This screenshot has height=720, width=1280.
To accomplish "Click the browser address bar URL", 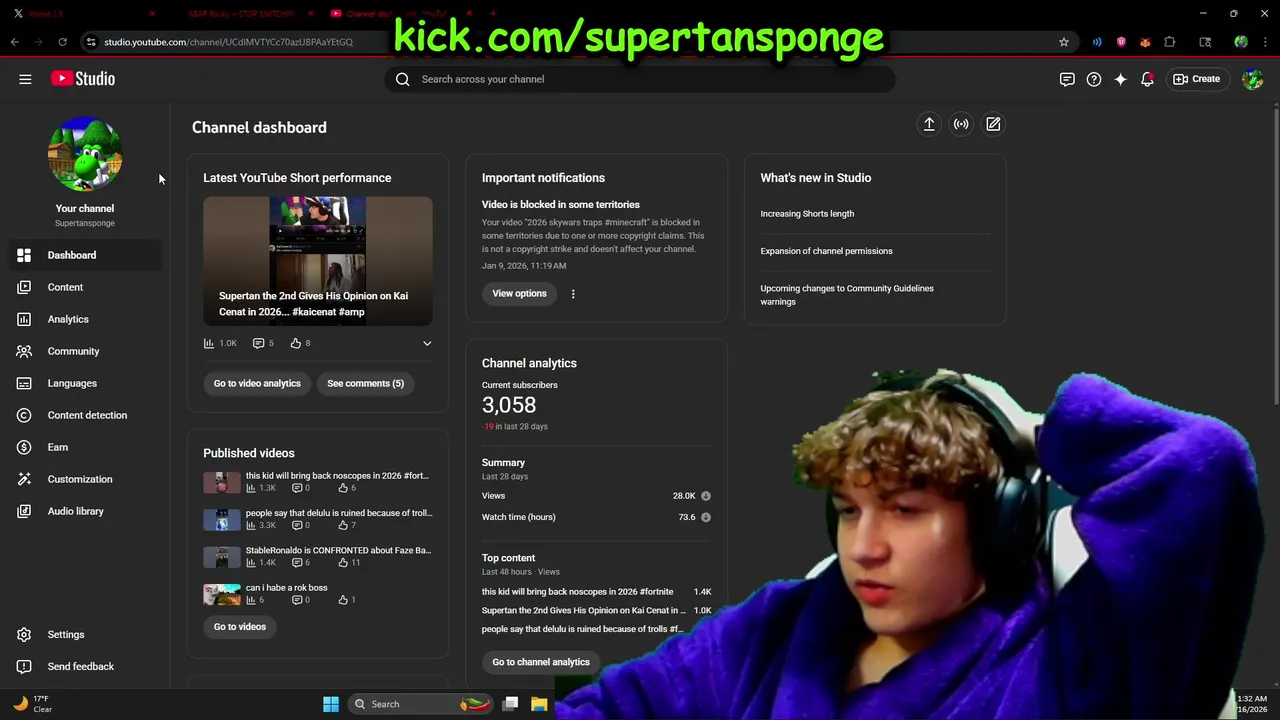I will [x=228, y=42].
